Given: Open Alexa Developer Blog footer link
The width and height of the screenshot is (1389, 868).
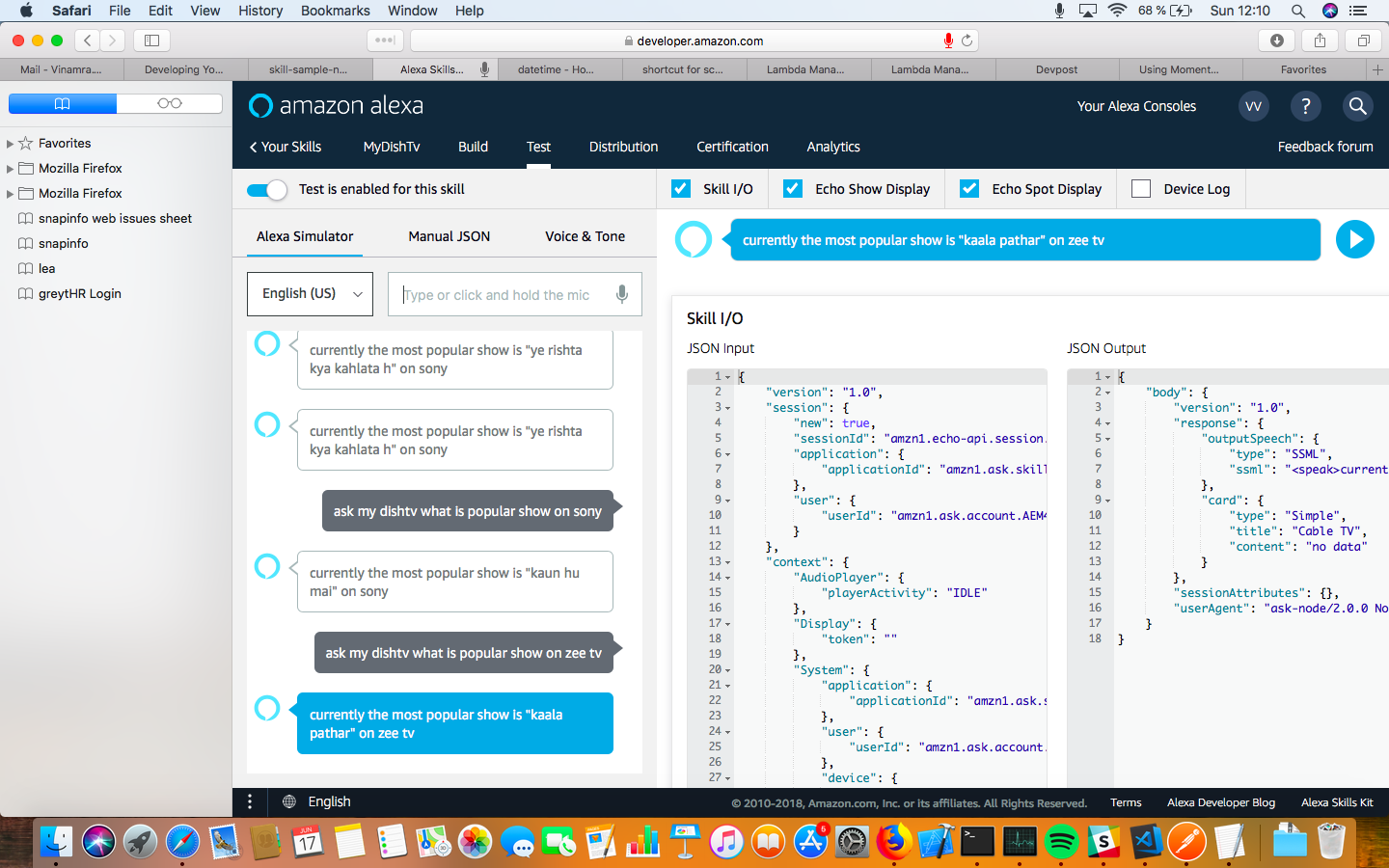Looking at the screenshot, I should coord(1221,802).
